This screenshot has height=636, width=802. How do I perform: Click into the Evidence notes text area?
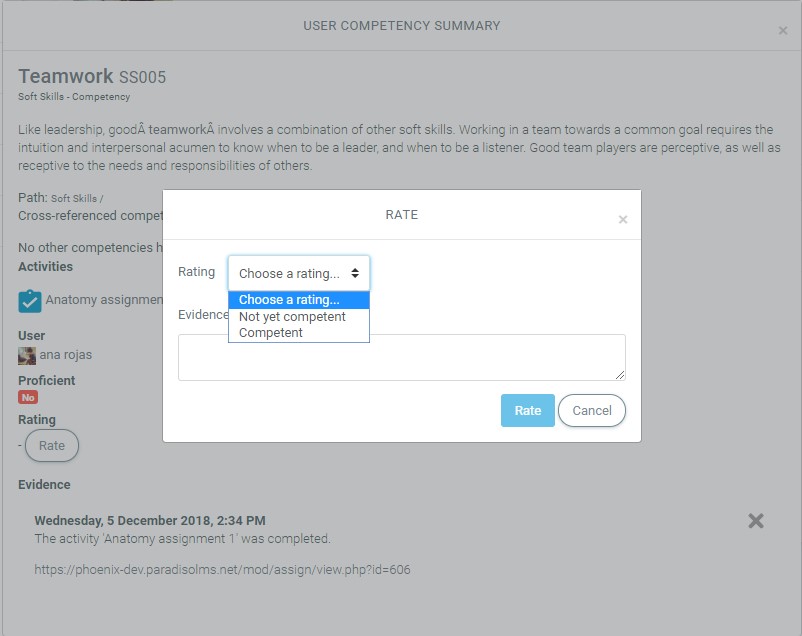point(401,357)
